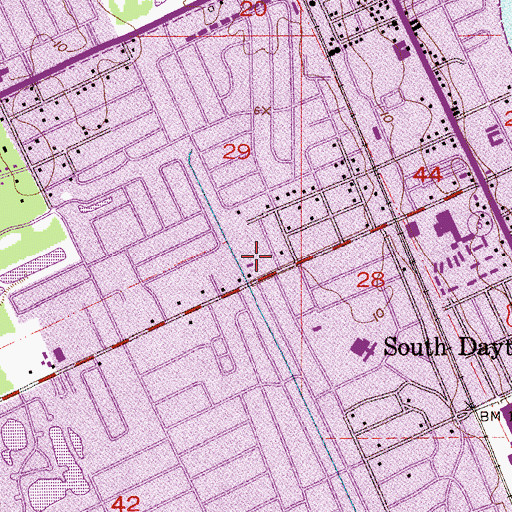
Task: Click the section number 44 label
Action: point(428,175)
